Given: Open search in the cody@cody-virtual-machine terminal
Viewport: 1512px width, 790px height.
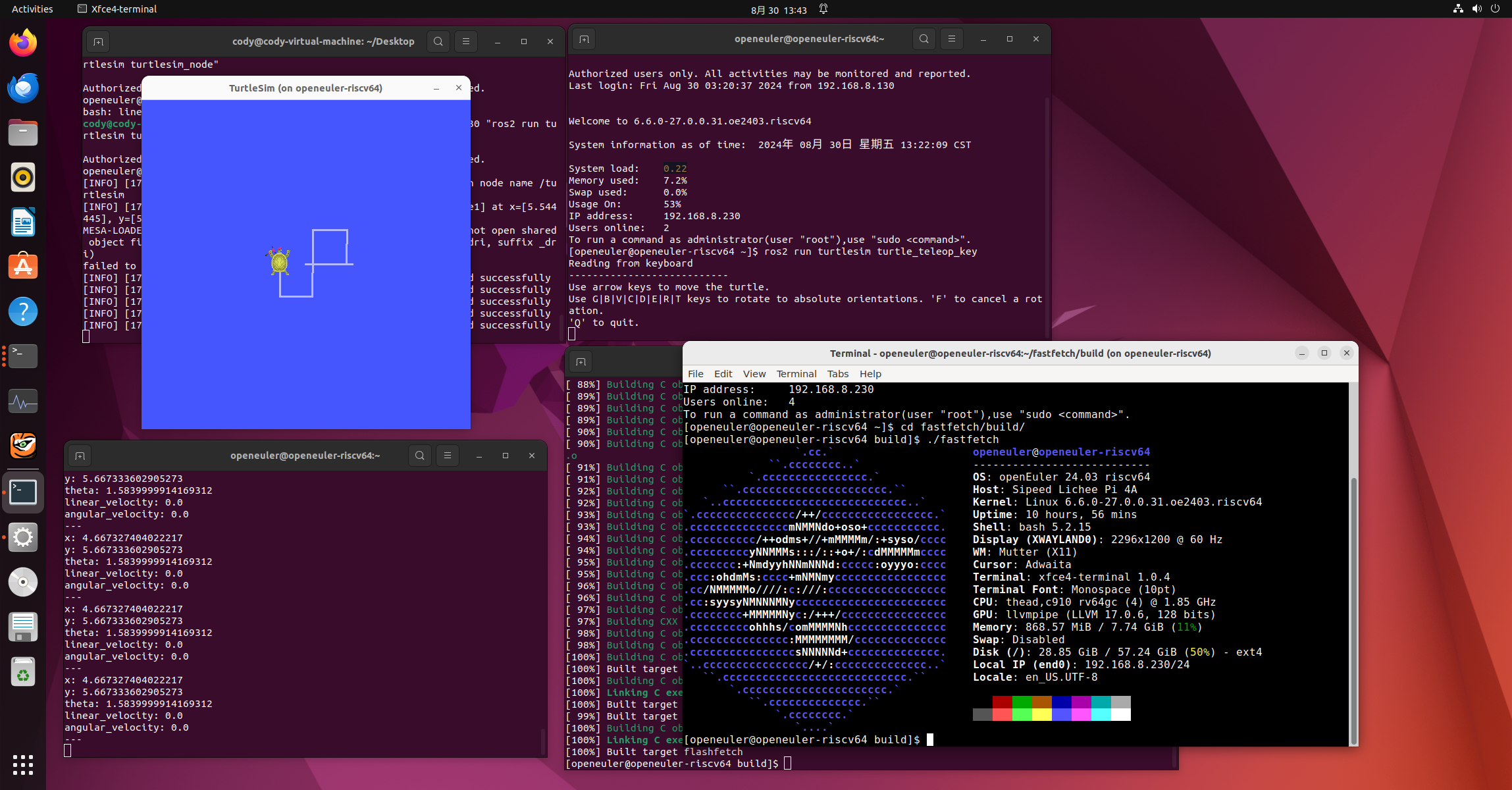Looking at the screenshot, I should click(438, 41).
